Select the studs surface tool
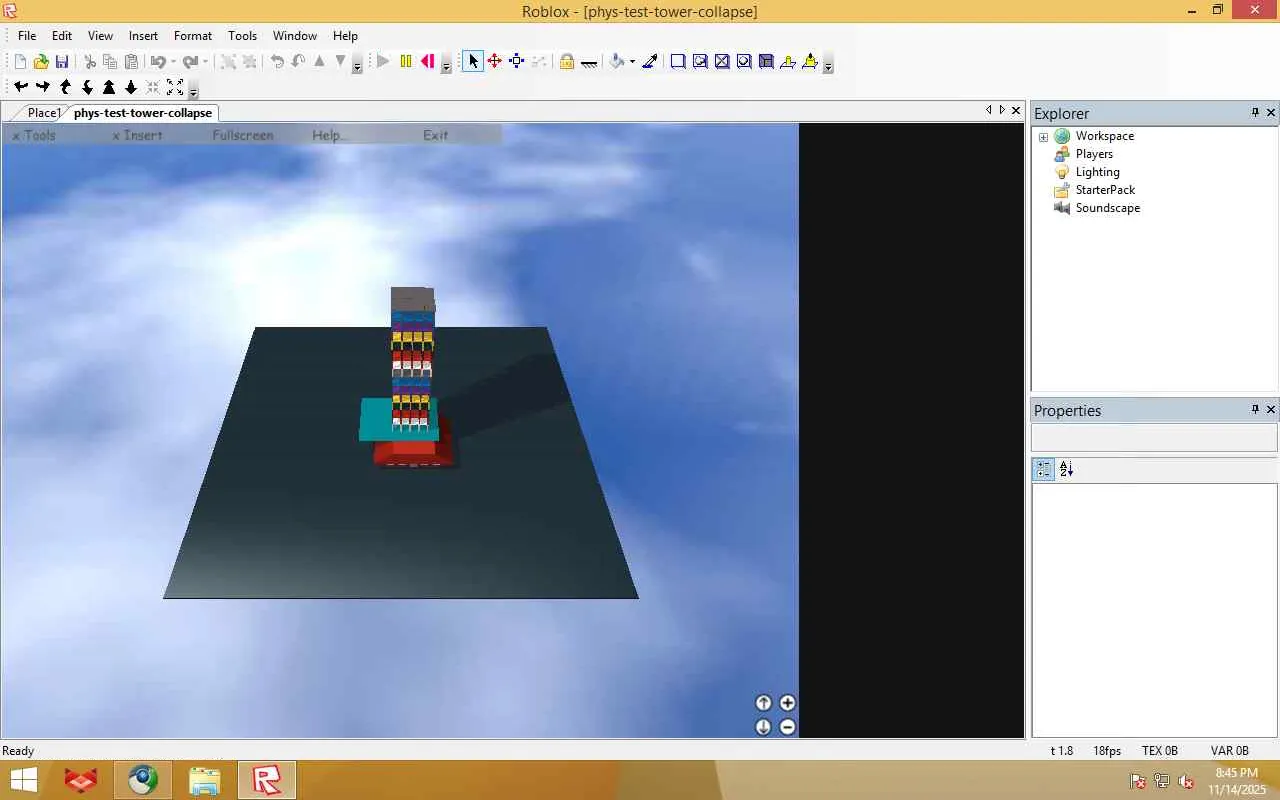The width and height of the screenshot is (1280, 800). (744, 62)
